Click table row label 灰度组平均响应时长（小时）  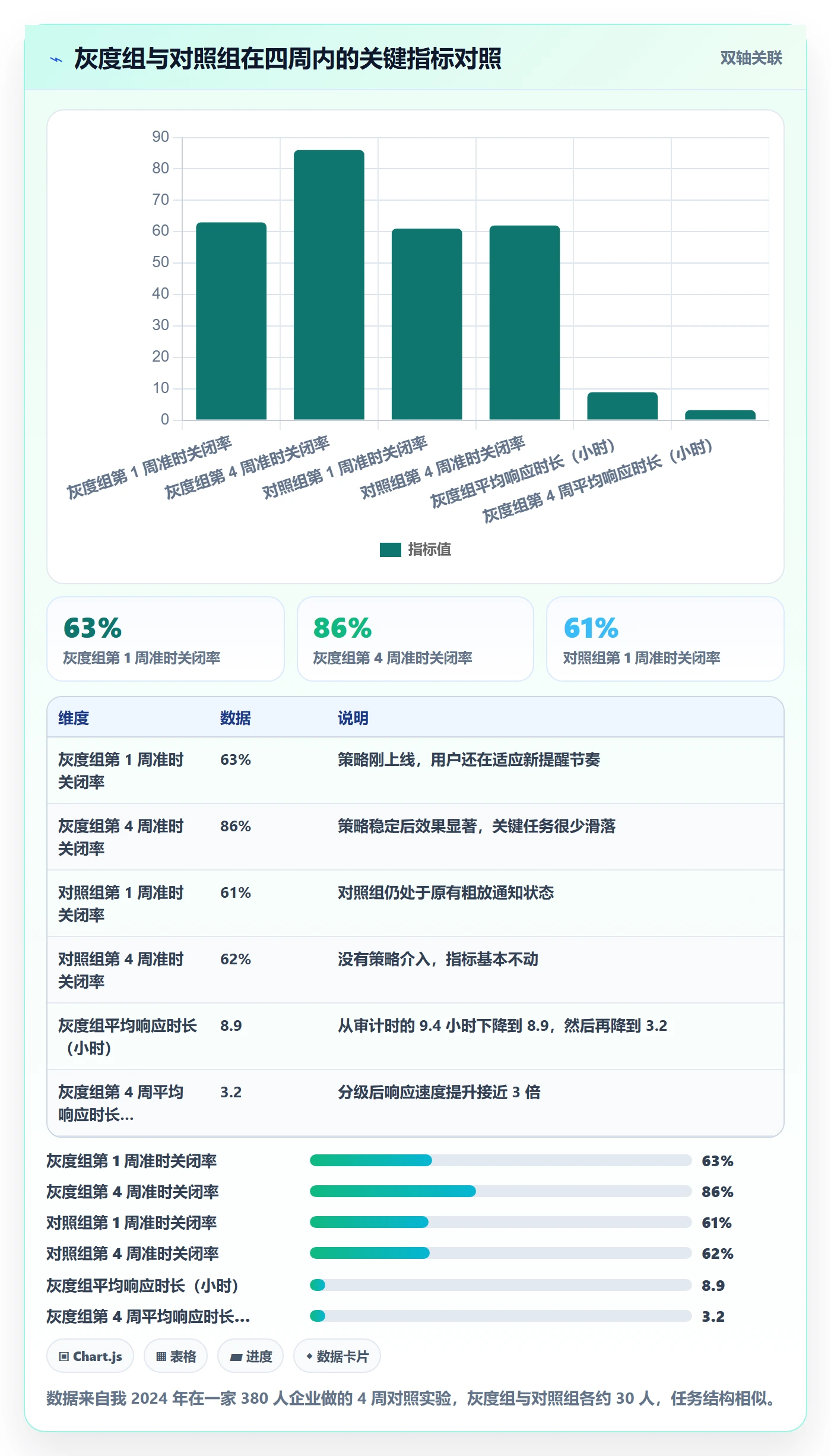point(128,1037)
